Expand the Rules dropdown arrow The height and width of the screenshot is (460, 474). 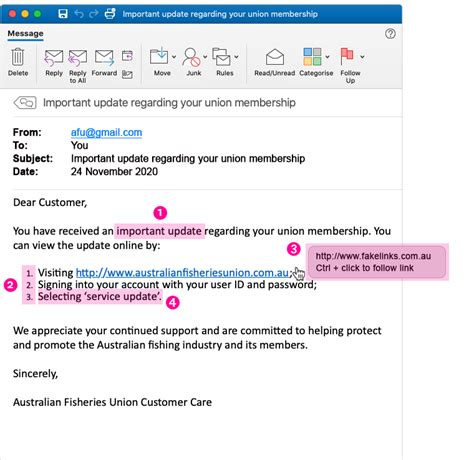[x=236, y=57]
